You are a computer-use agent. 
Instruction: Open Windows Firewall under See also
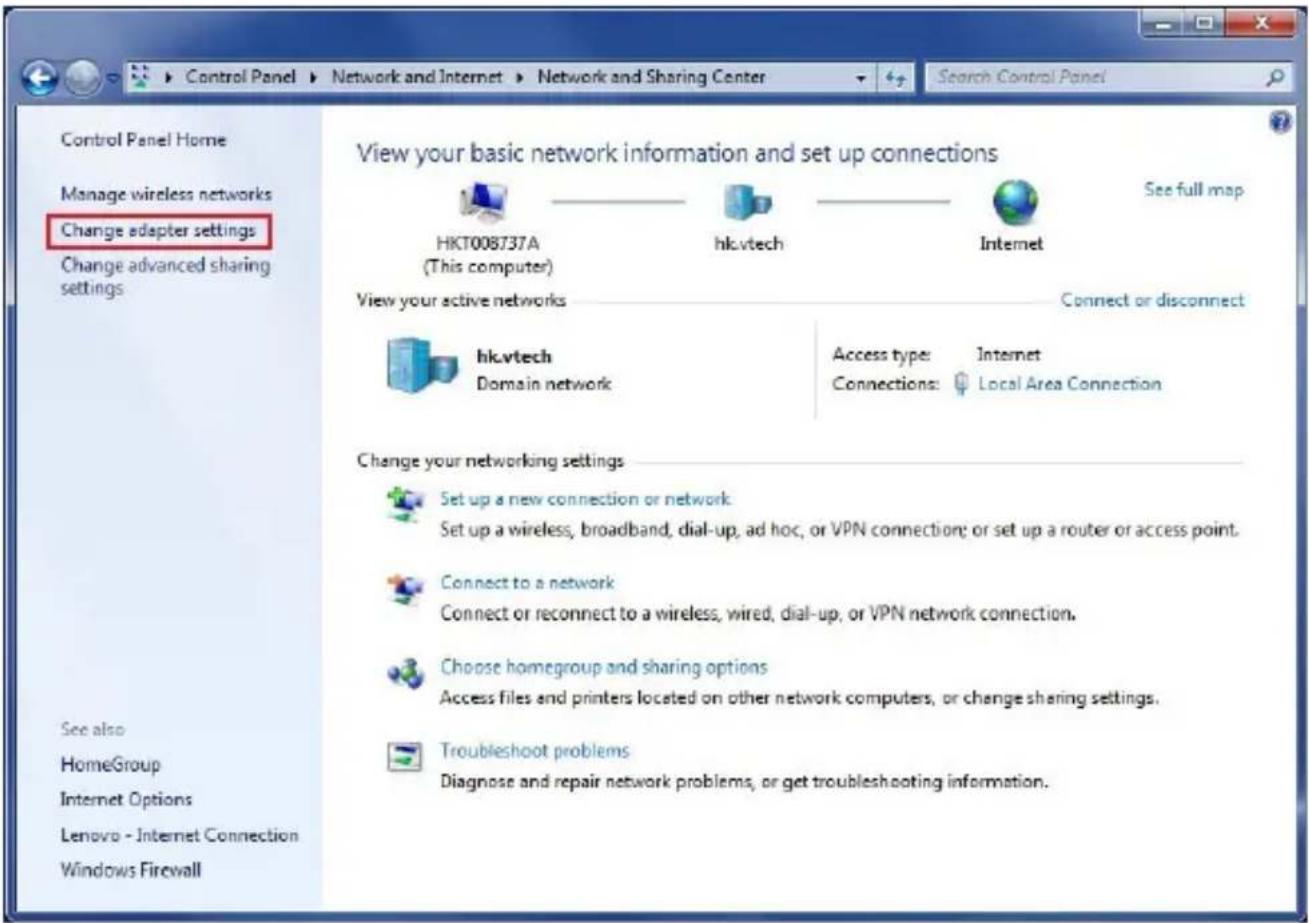coord(131,870)
